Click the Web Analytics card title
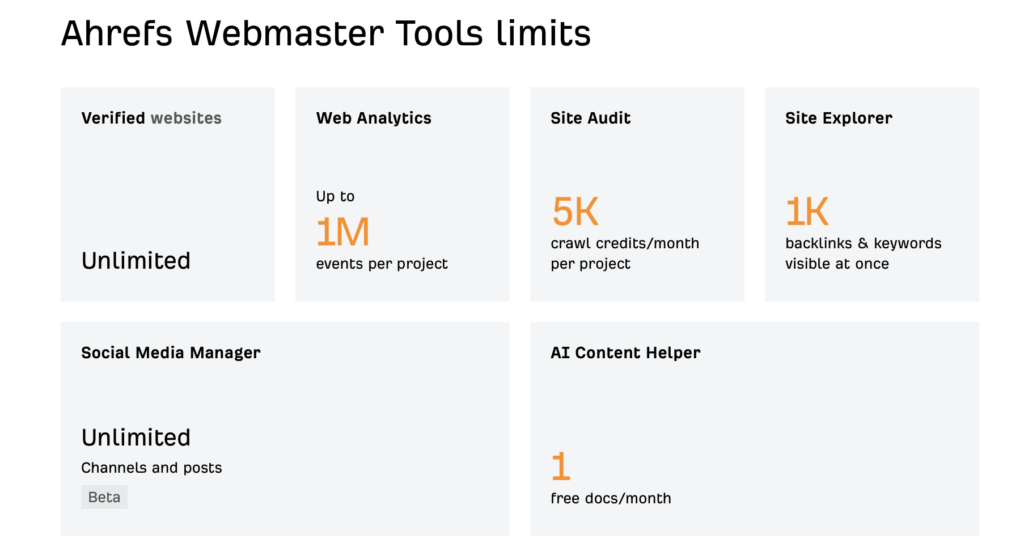 pos(374,118)
